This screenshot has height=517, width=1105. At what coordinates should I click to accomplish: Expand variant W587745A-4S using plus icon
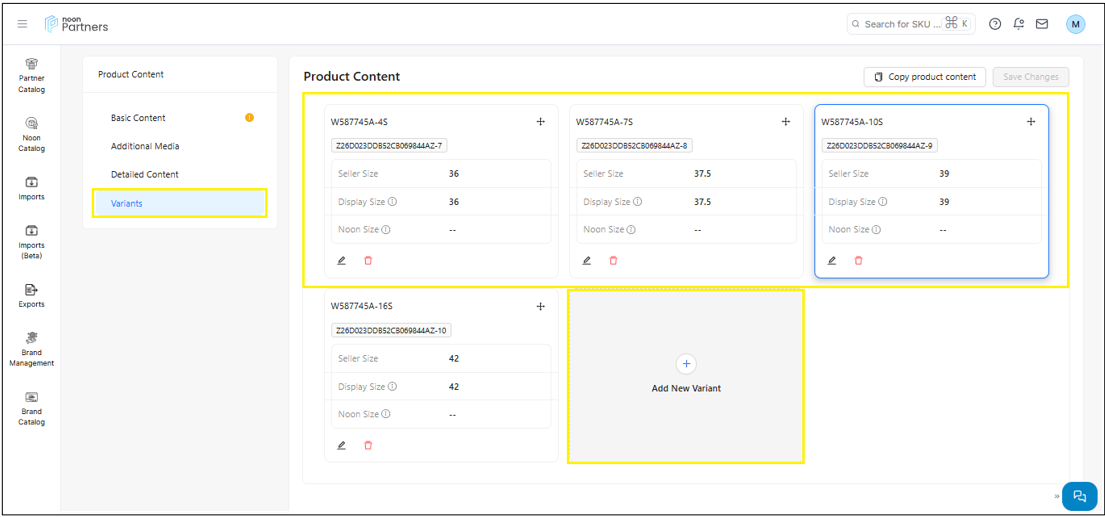point(541,122)
